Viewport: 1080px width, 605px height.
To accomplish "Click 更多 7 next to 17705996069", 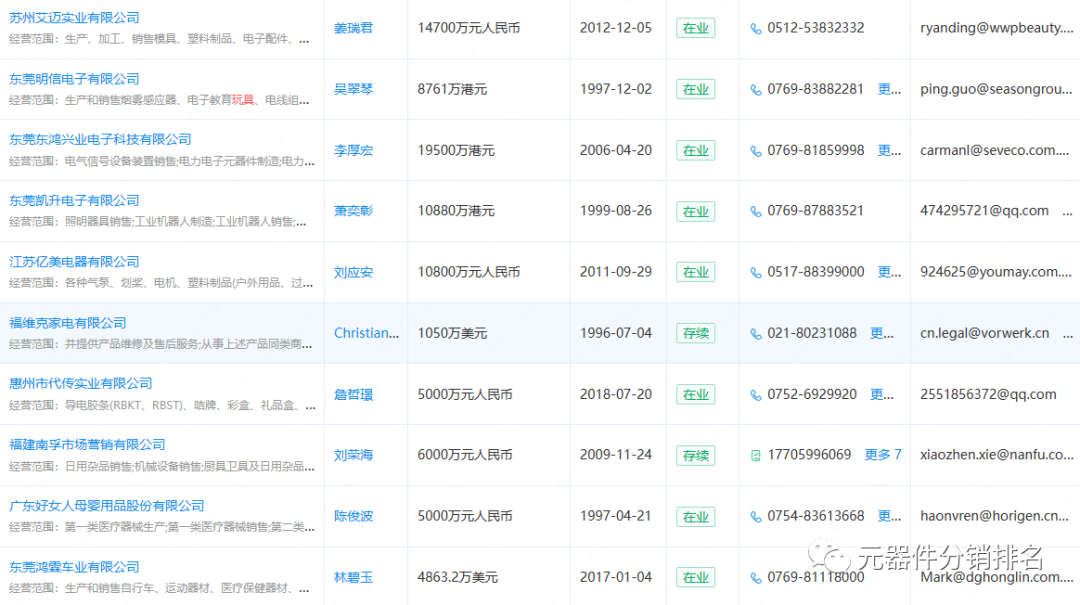I will pyautogui.click(x=883, y=455).
